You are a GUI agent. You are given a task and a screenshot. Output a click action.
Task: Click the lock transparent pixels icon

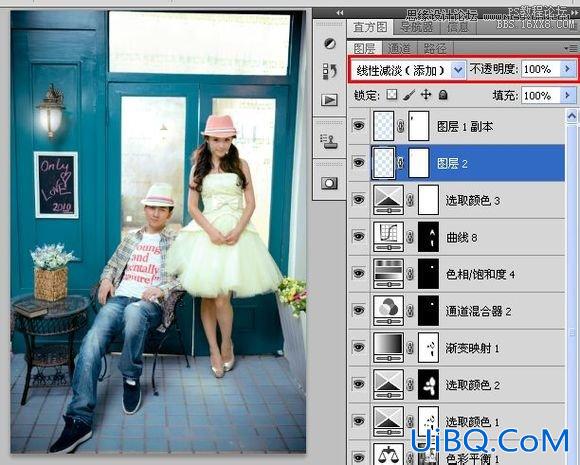coord(392,95)
